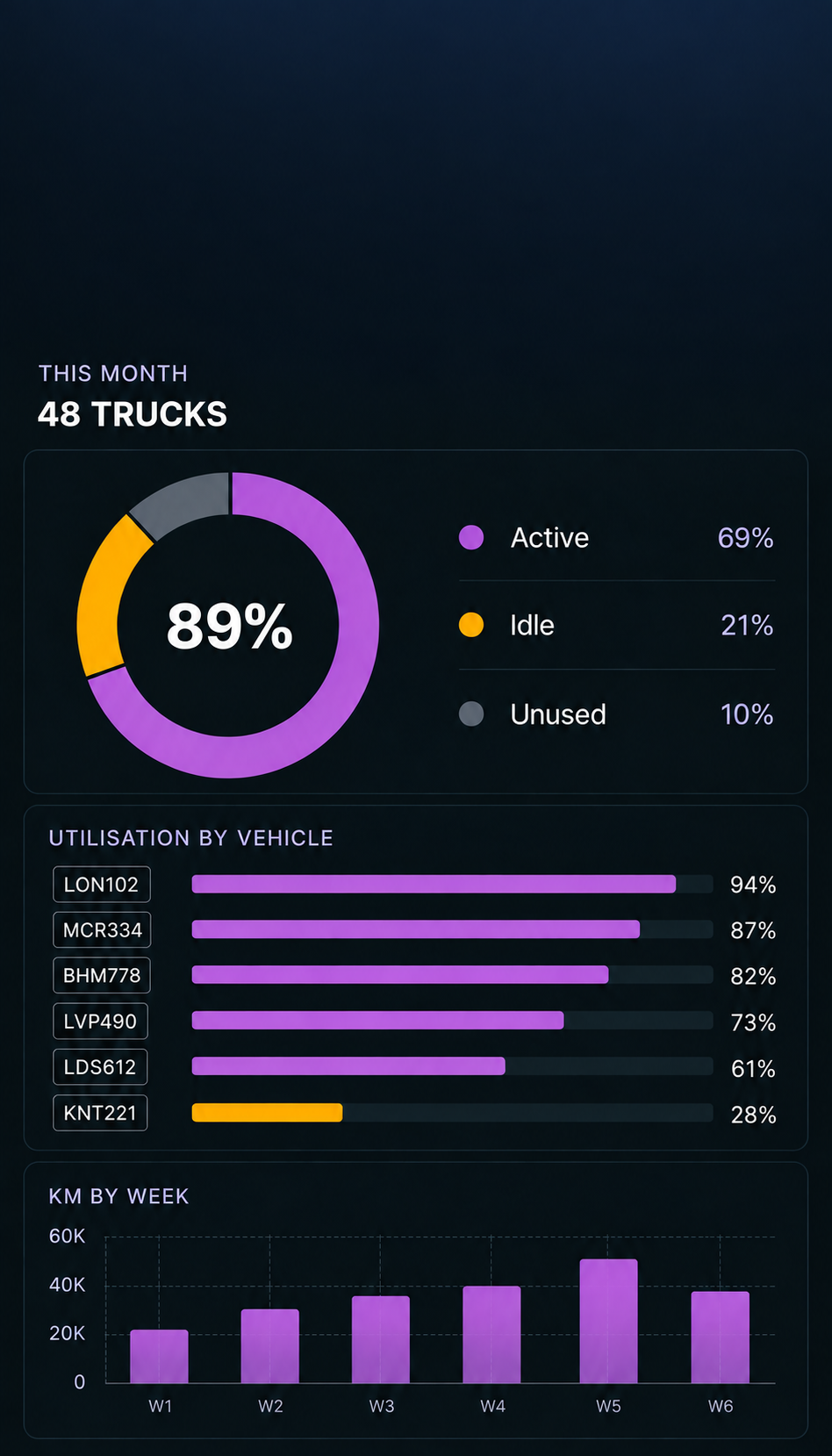The height and width of the screenshot is (1456, 832).
Task: Select the W5 weekly km bar
Action: coord(609,1321)
